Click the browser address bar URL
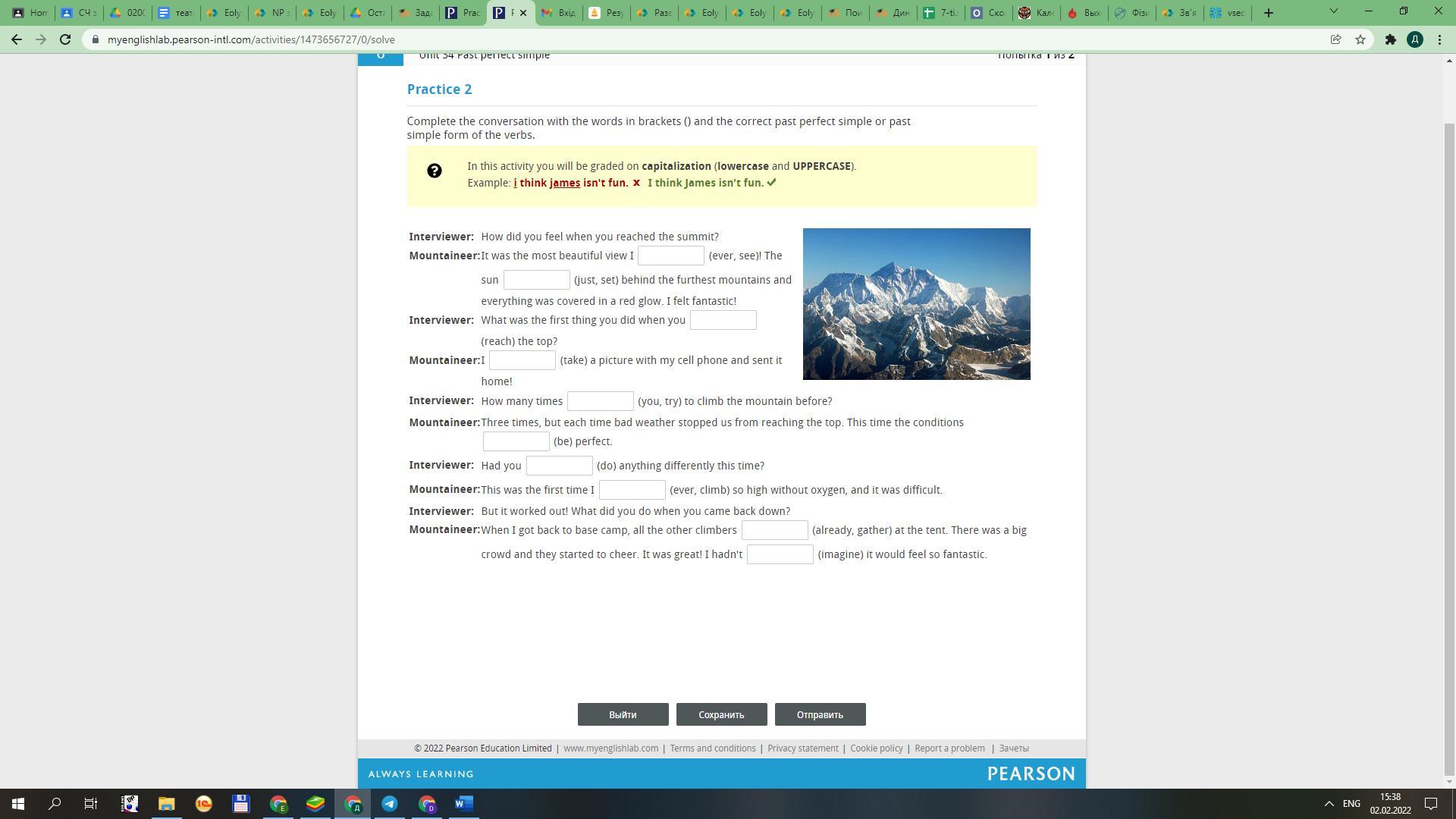This screenshot has height=819, width=1456. (x=251, y=39)
